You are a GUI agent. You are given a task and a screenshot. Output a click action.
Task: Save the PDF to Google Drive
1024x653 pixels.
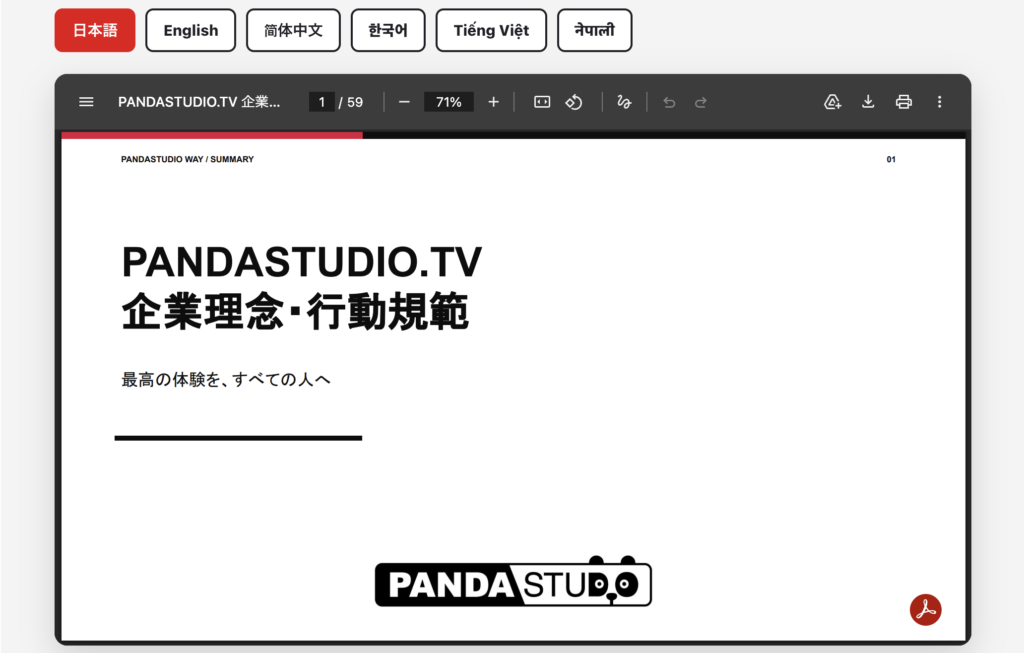(833, 102)
